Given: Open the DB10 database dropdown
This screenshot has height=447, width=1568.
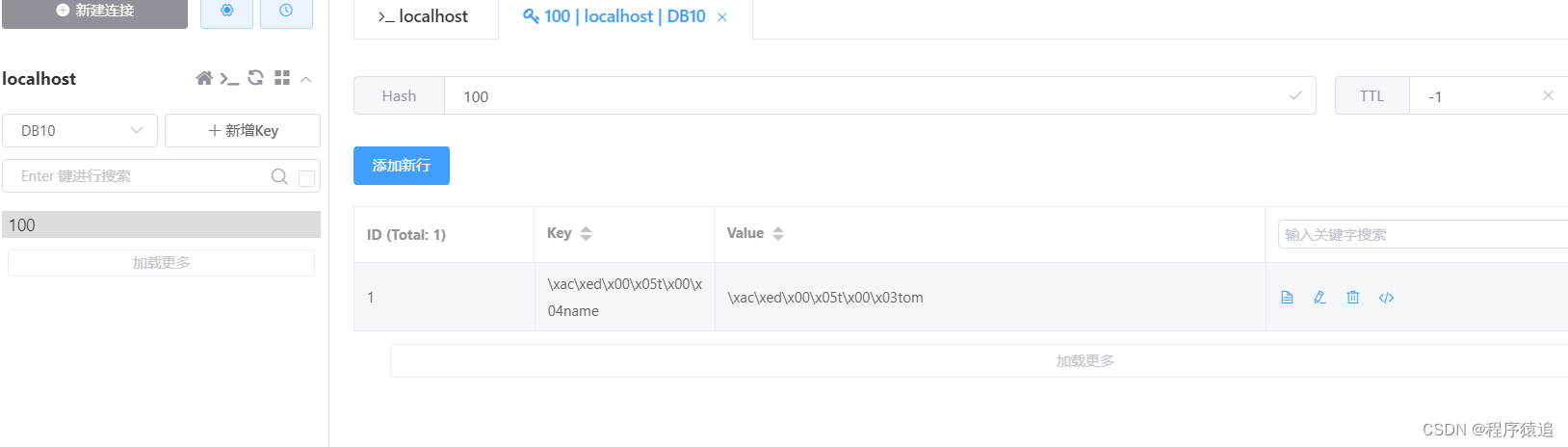Looking at the screenshot, I should click(82, 131).
